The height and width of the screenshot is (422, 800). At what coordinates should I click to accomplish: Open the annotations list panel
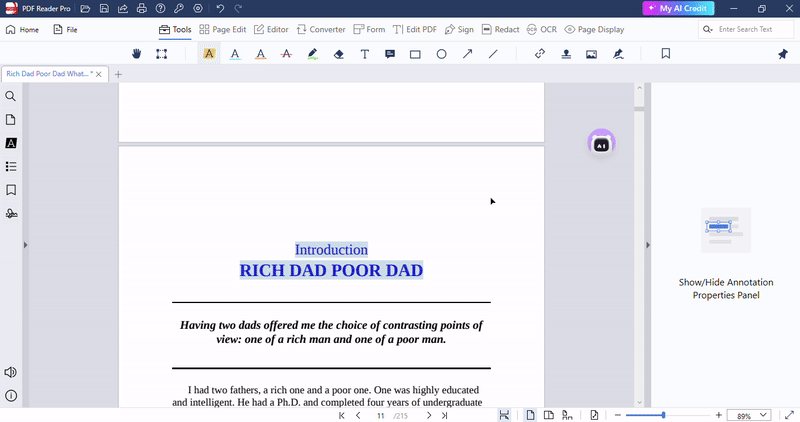tap(11, 143)
